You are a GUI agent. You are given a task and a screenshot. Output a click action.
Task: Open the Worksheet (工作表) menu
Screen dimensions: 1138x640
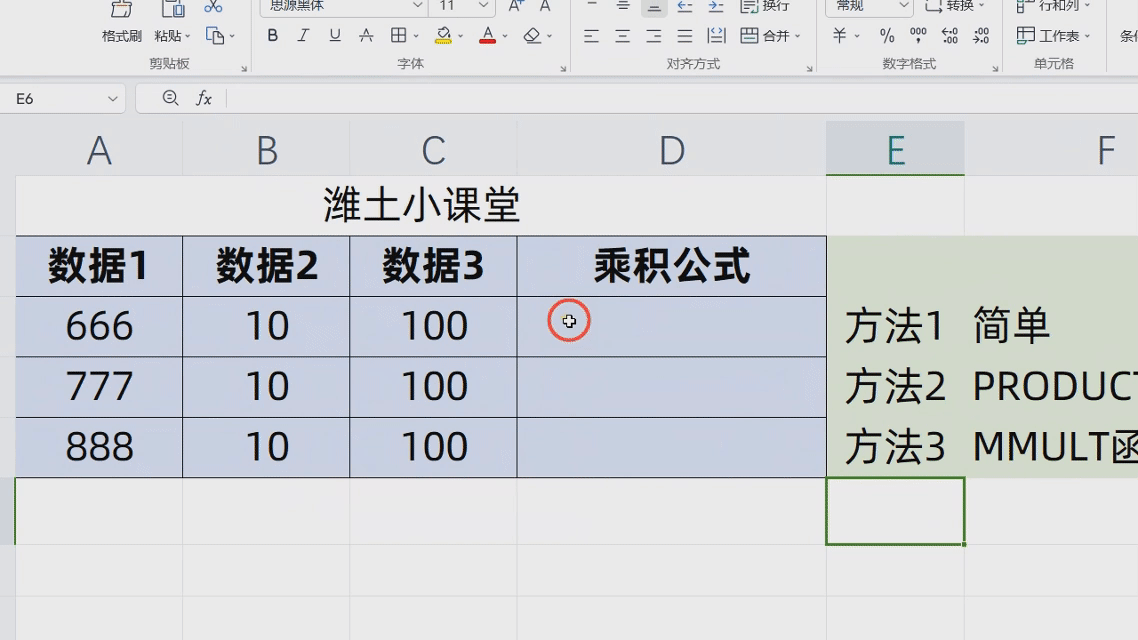pos(1052,36)
